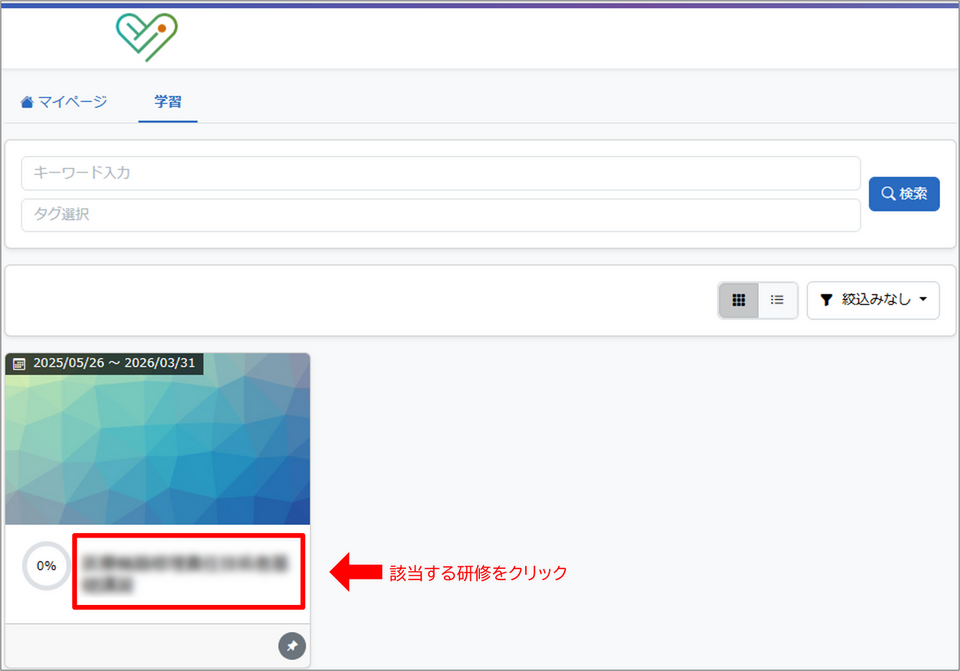Click the 0% progress circle

coord(47,566)
